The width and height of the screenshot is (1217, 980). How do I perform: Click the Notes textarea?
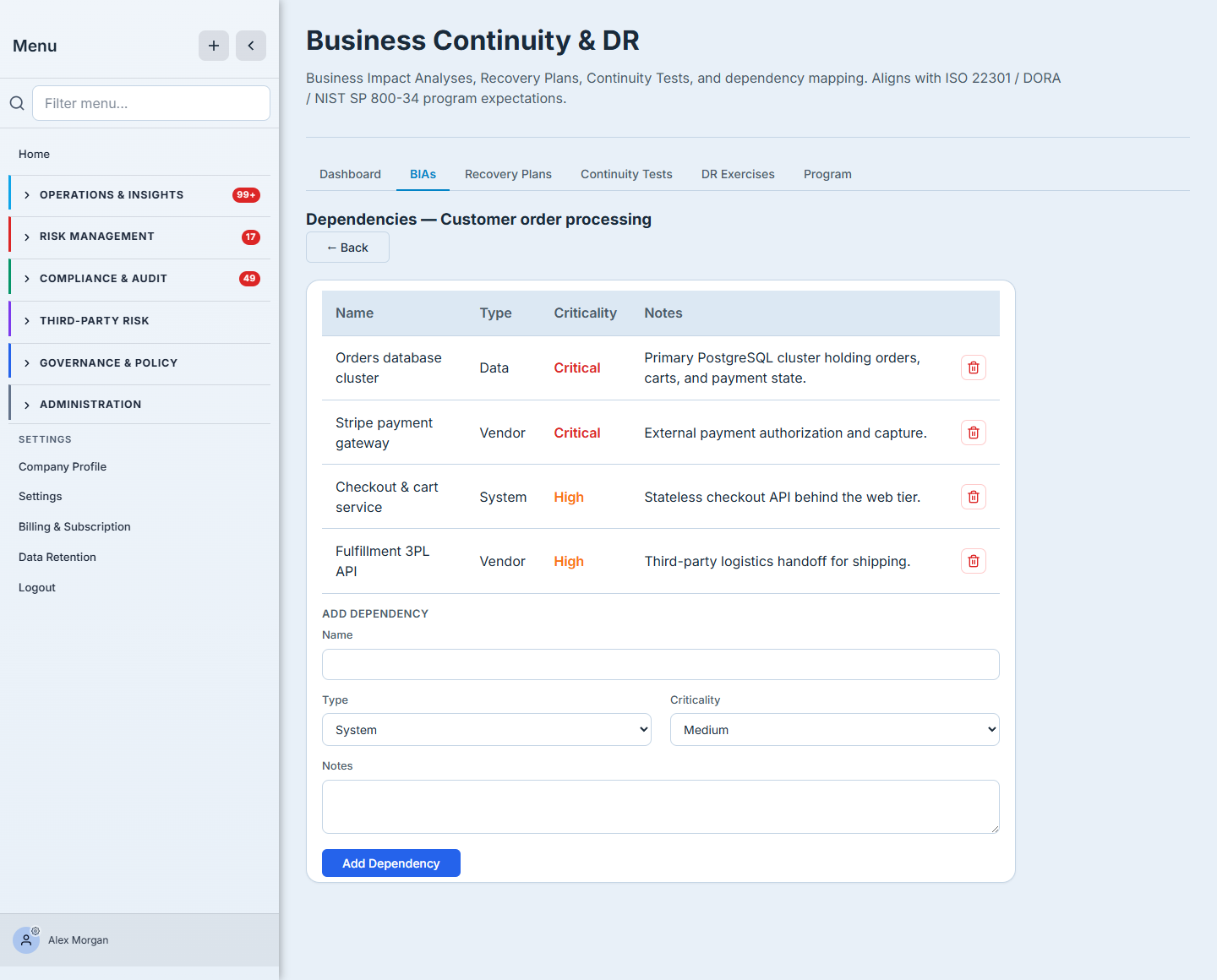[661, 807]
